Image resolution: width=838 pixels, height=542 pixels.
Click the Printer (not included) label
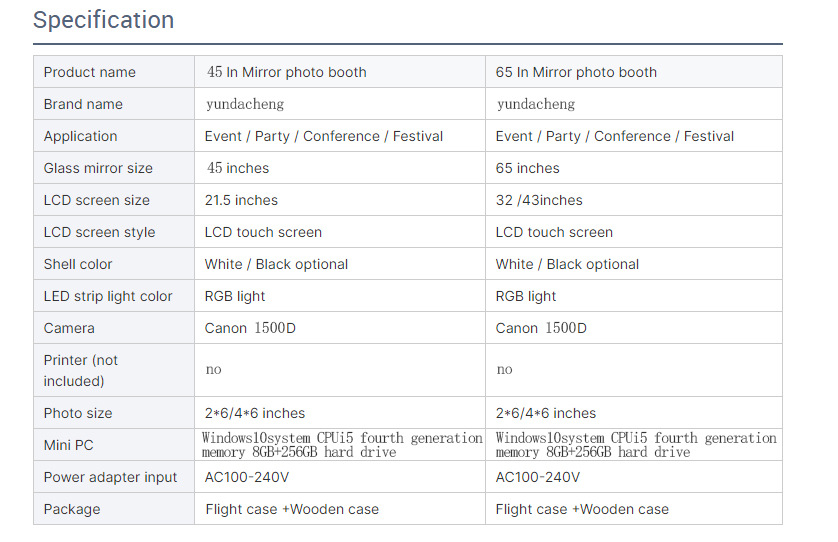pos(81,370)
